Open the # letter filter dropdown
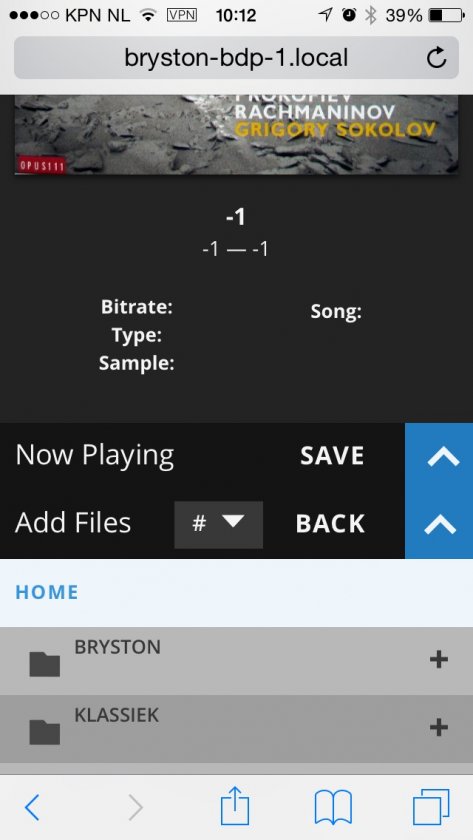Viewport: 473px width, 840px height. 219,524
